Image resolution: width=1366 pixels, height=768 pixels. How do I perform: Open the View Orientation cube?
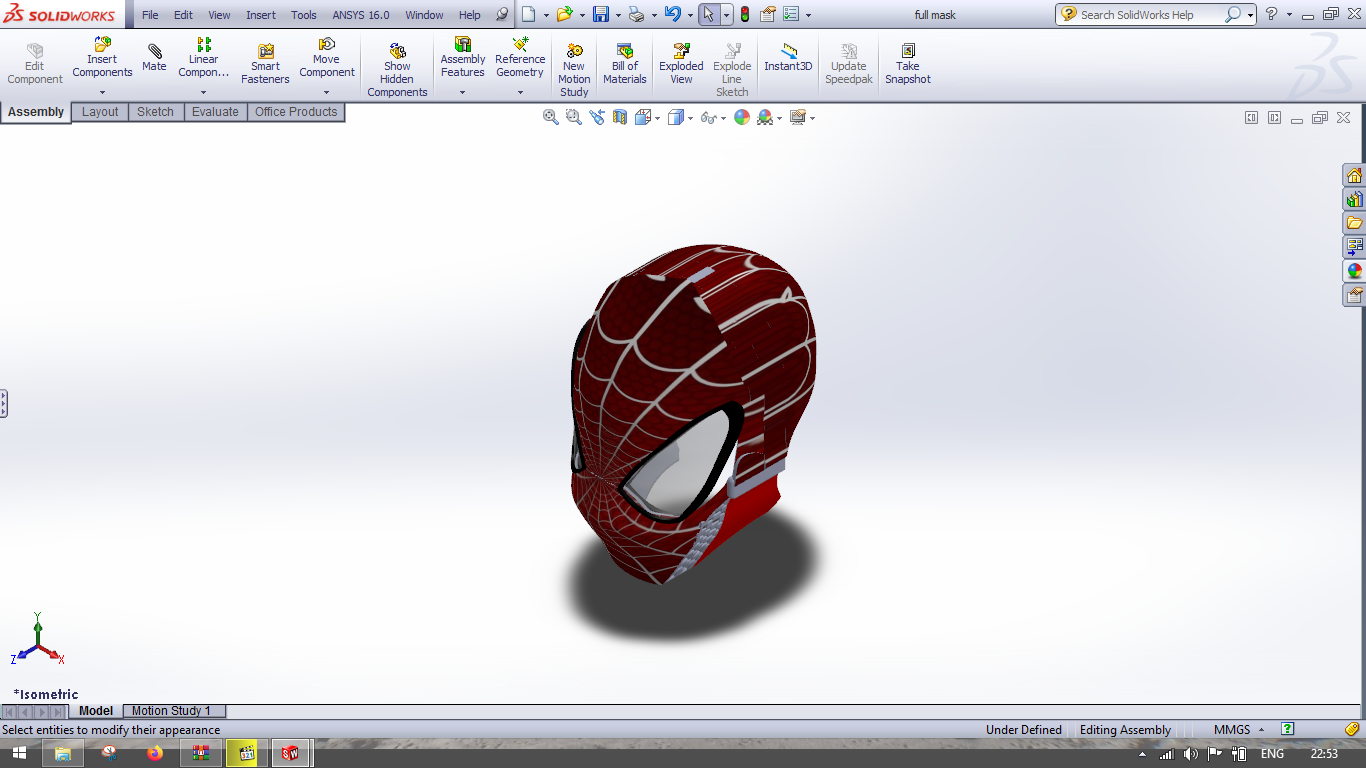643,117
